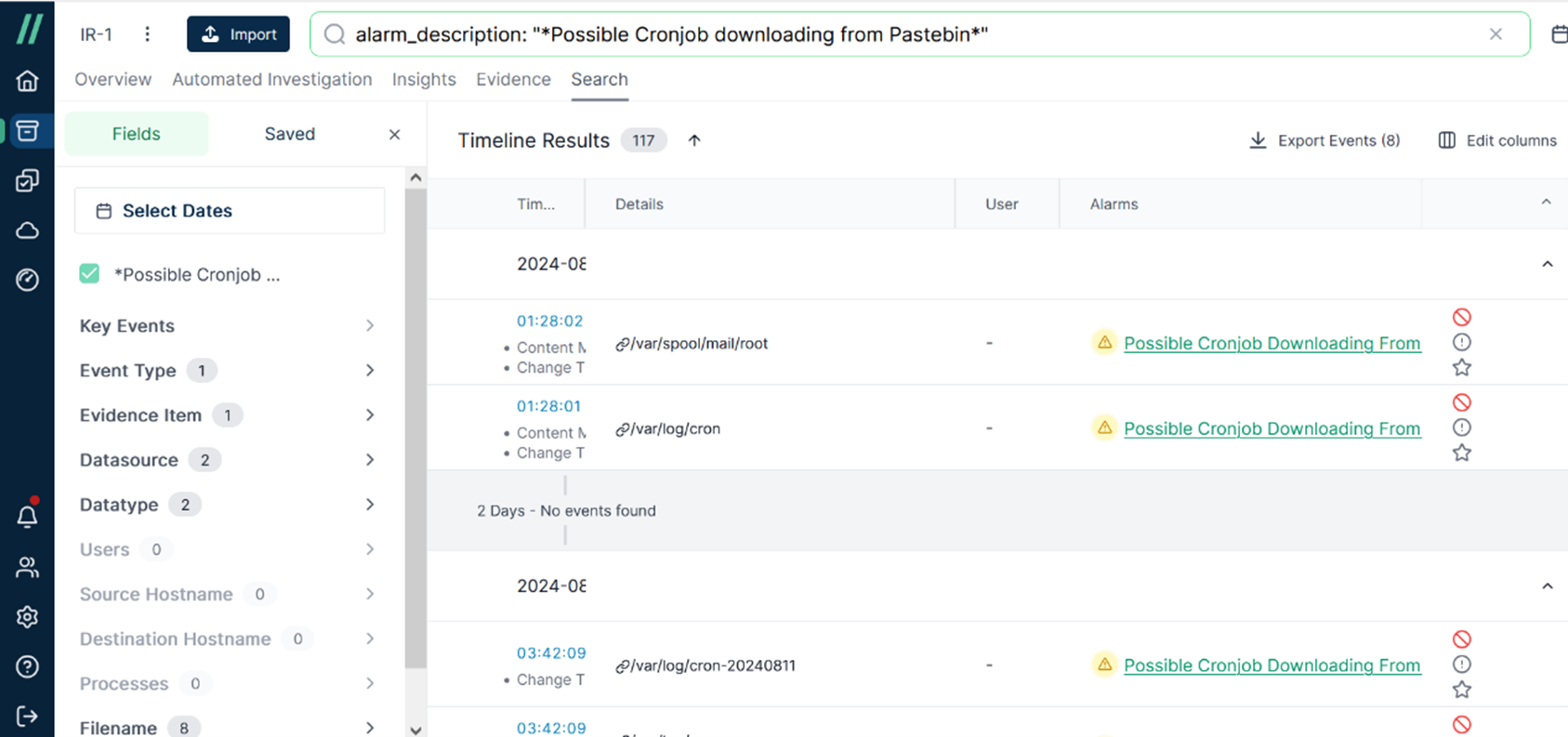Click the alarm_description search field

(x=919, y=34)
